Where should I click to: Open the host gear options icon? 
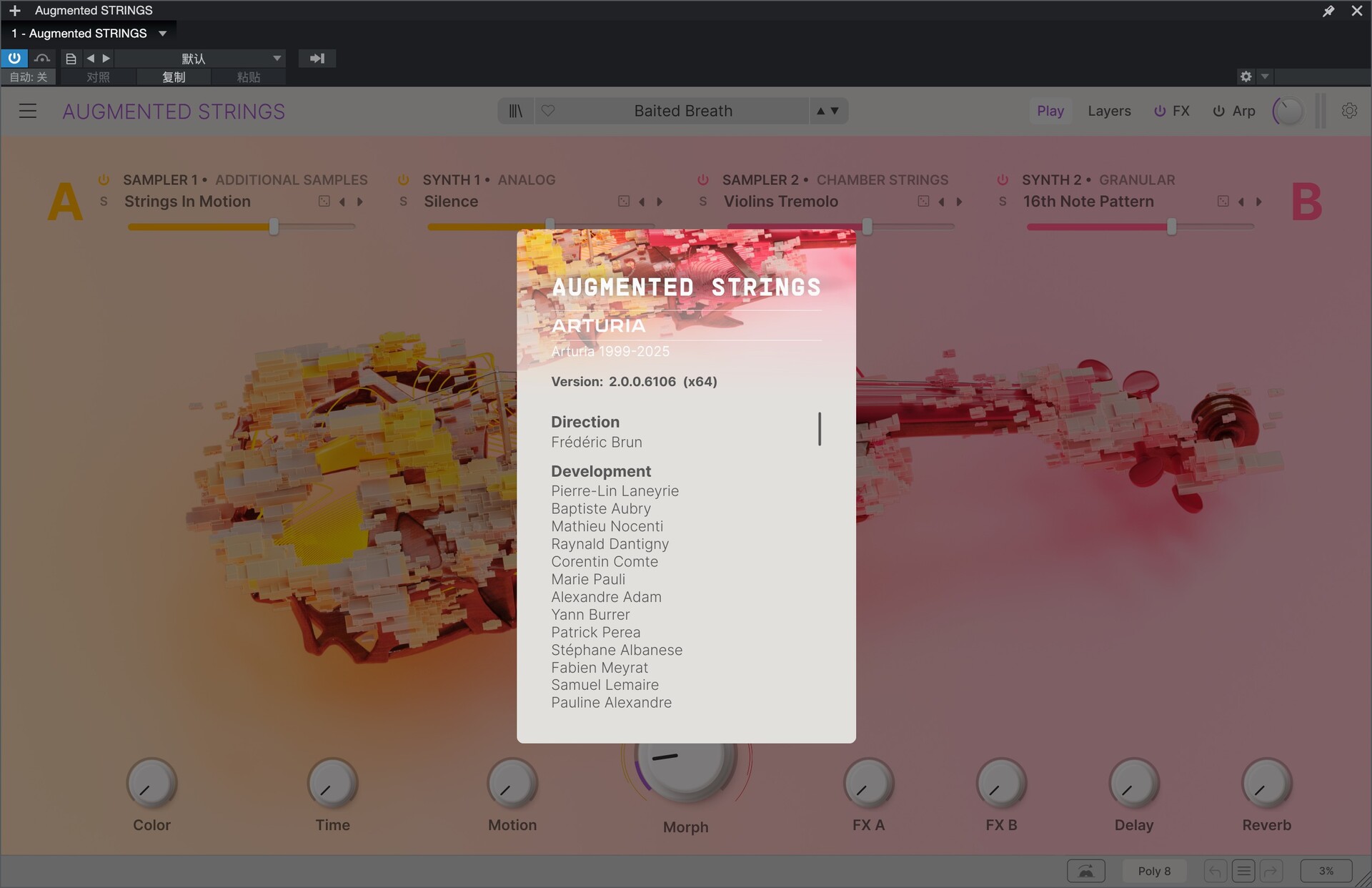click(1246, 77)
